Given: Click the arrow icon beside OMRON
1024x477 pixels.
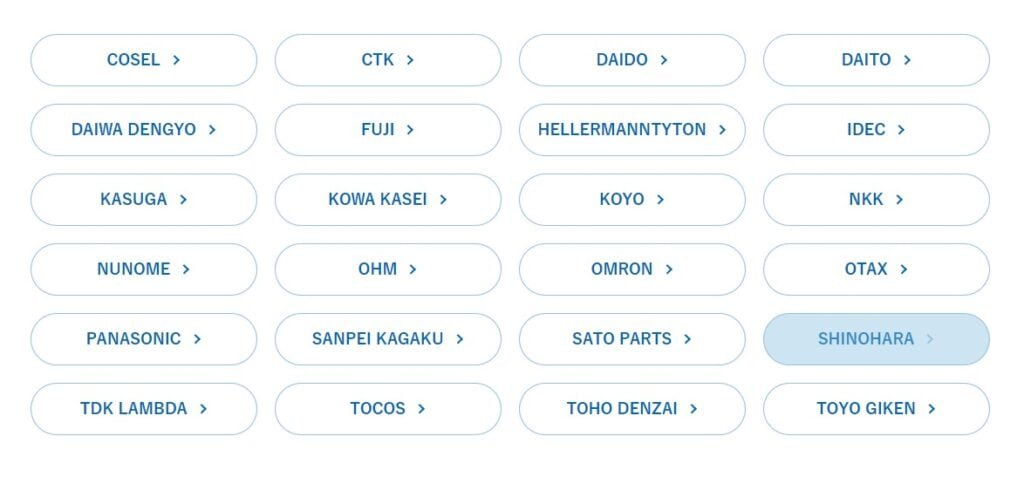Looking at the screenshot, I should click(669, 269).
